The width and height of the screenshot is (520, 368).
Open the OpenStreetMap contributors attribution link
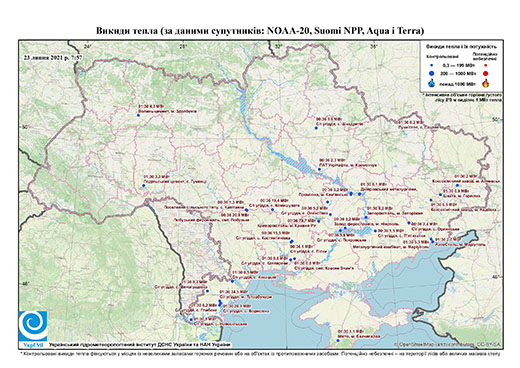point(448,344)
